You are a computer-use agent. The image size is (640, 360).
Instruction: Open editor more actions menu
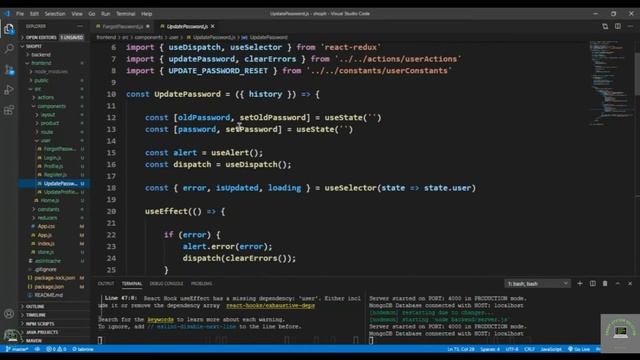coord(631,27)
